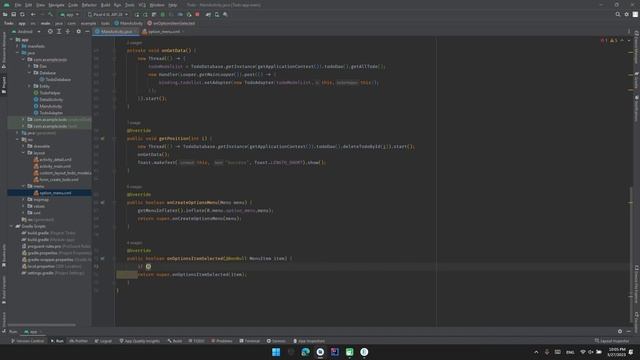Collapse the app module node

tap(12, 40)
